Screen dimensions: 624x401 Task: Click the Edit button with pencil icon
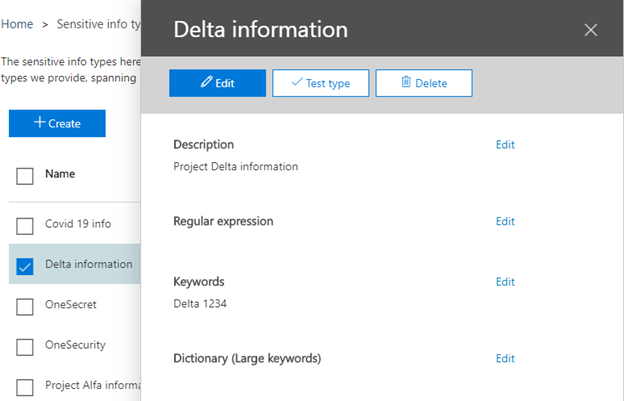tap(217, 83)
